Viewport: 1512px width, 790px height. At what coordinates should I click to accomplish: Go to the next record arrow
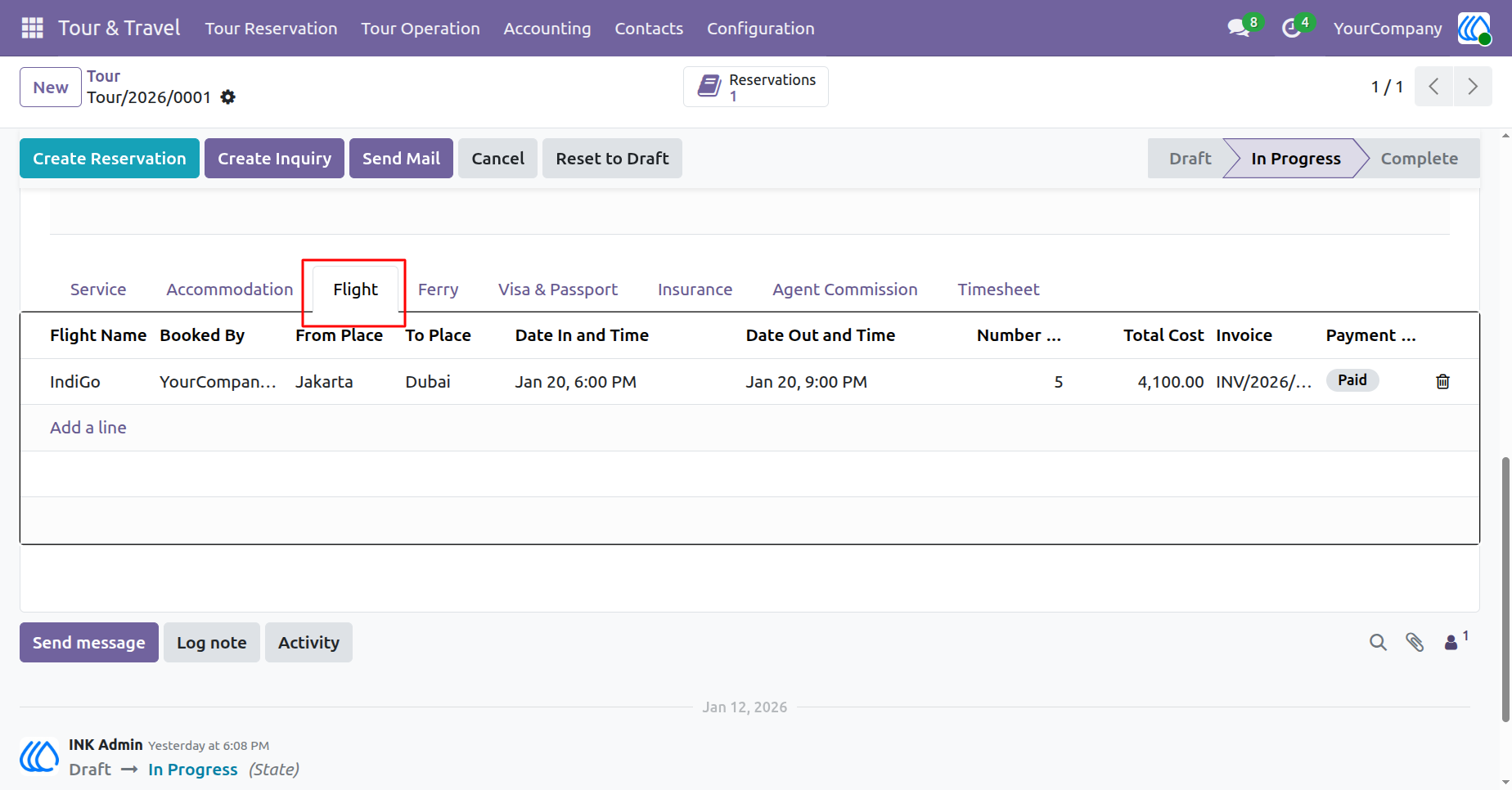tap(1473, 87)
